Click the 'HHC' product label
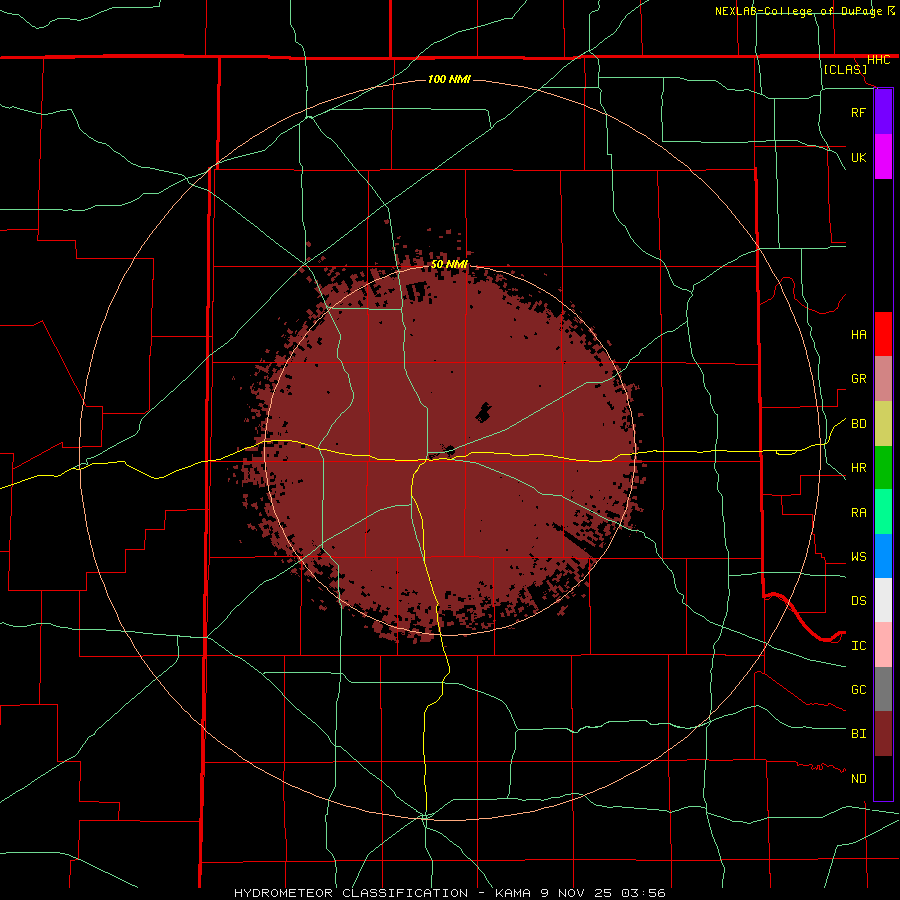 (x=878, y=60)
